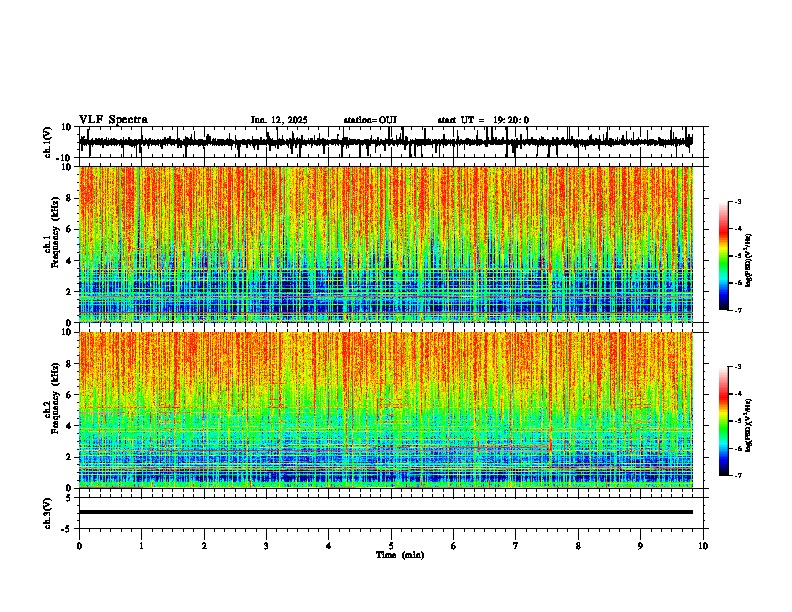Click the flat black ch.3 voltage trace
The width and height of the screenshot is (792, 612).
click(386, 512)
